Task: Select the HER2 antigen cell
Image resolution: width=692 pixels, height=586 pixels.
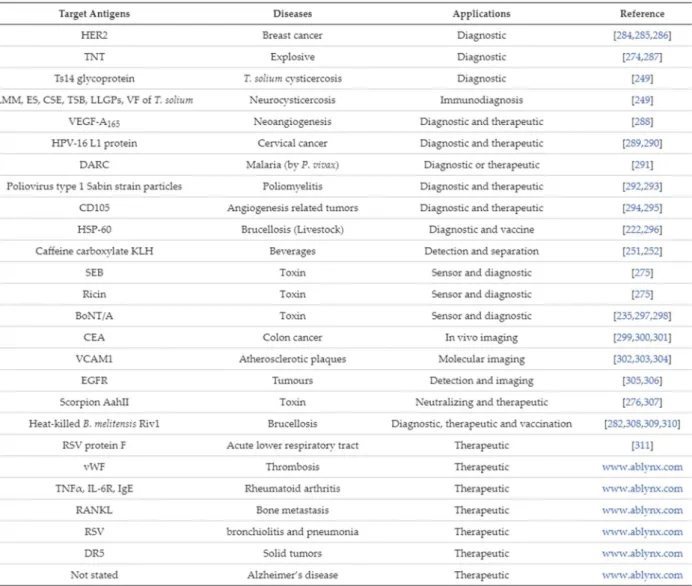Action: tap(94, 35)
